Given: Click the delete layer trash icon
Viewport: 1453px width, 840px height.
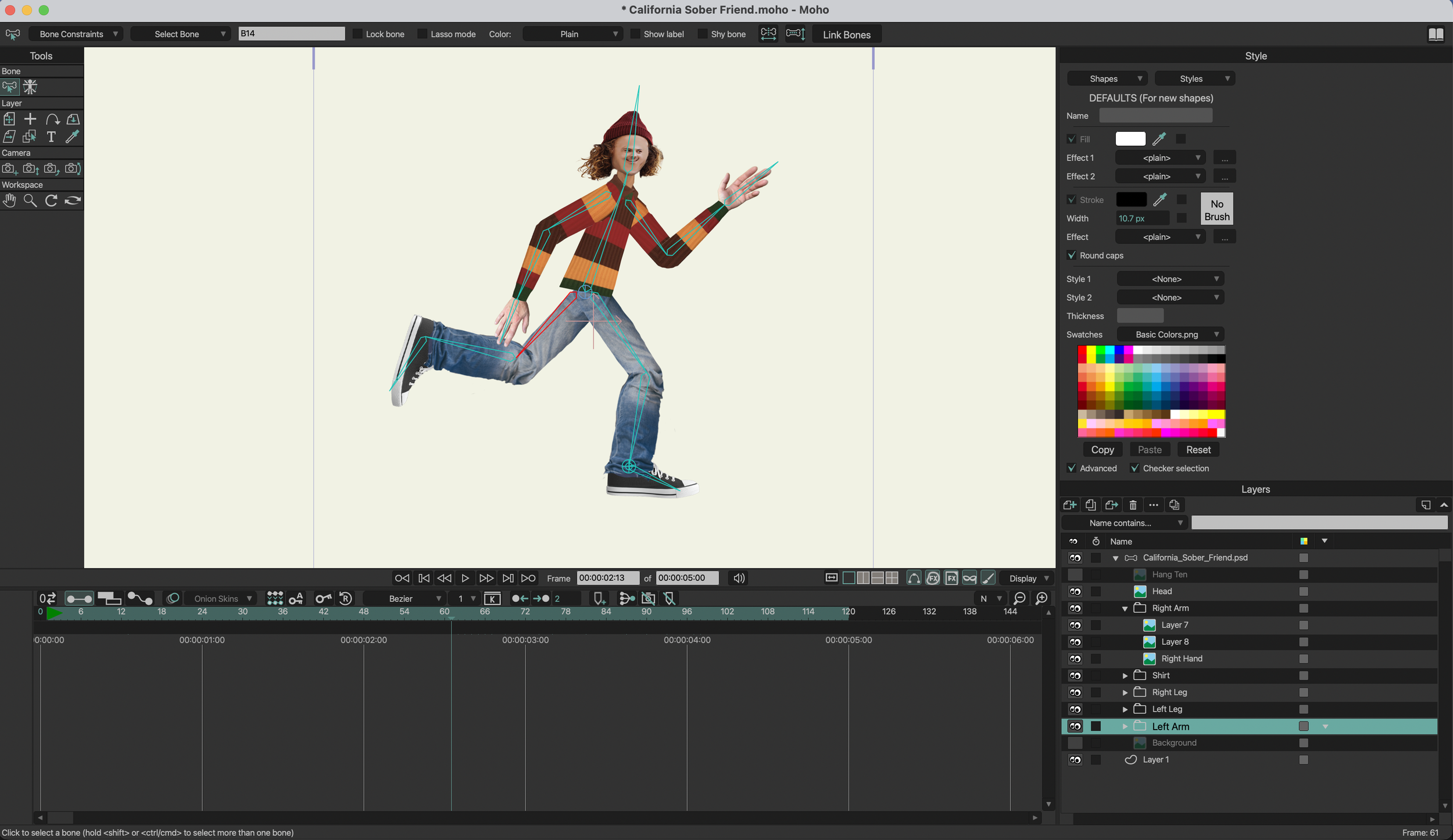Looking at the screenshot, I should coord(1133,505).
